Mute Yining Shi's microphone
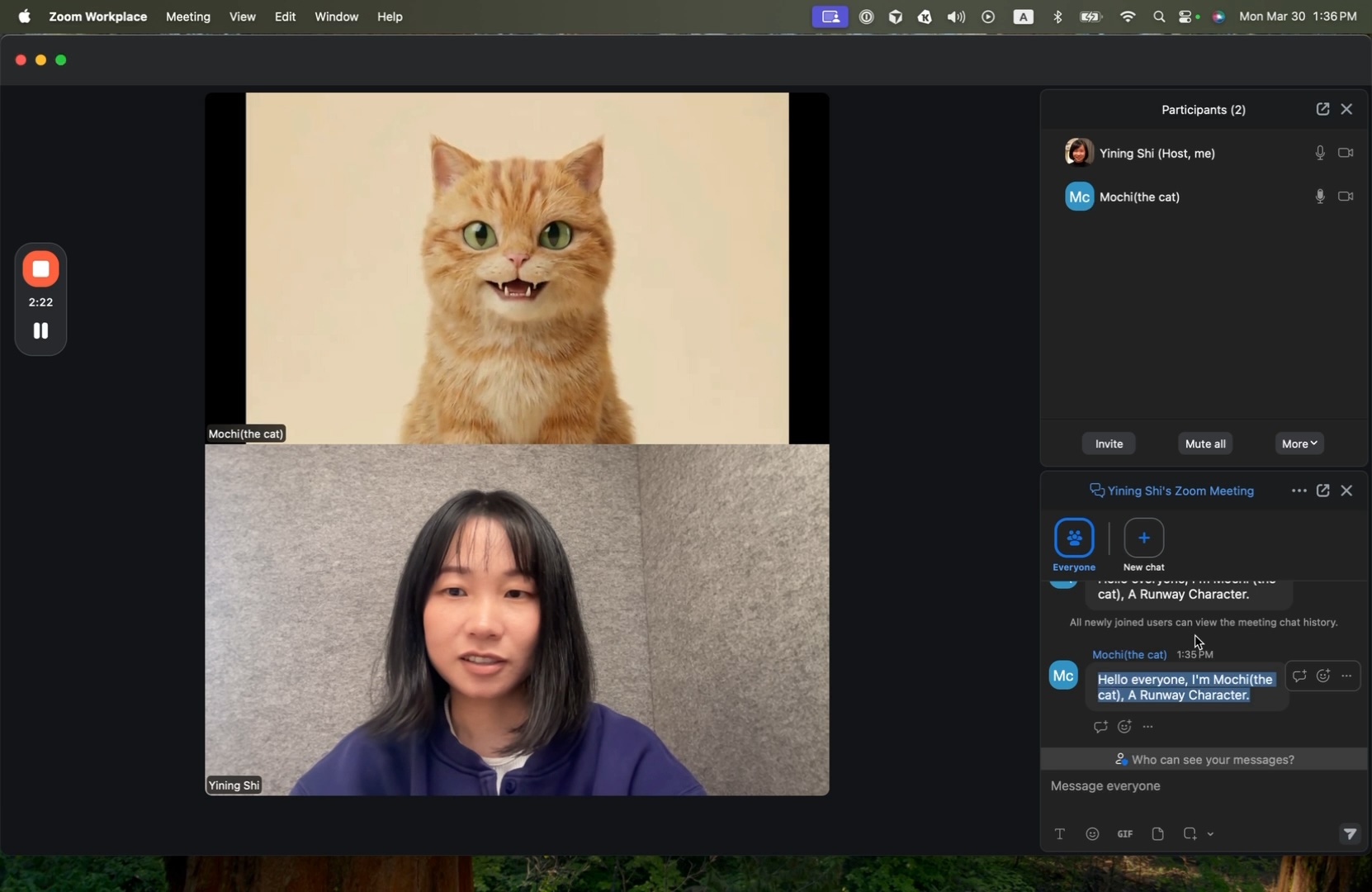Image resolution: width=1372 pixels, height=892 pixels. coord(1319,152)
